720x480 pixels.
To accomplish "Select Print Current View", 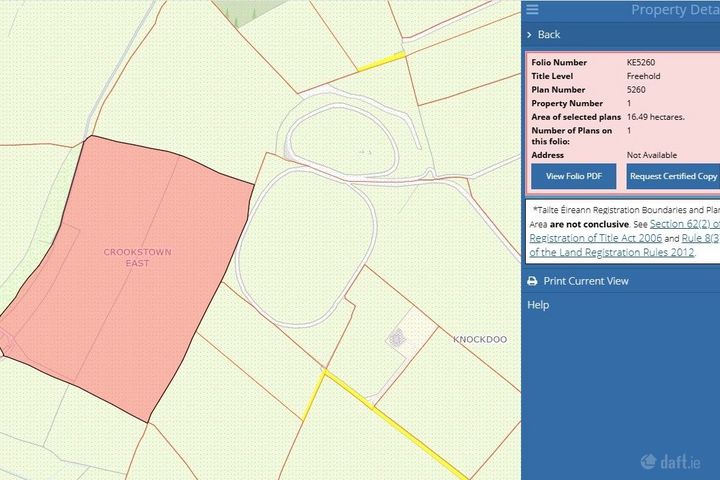I will (586, 281).
